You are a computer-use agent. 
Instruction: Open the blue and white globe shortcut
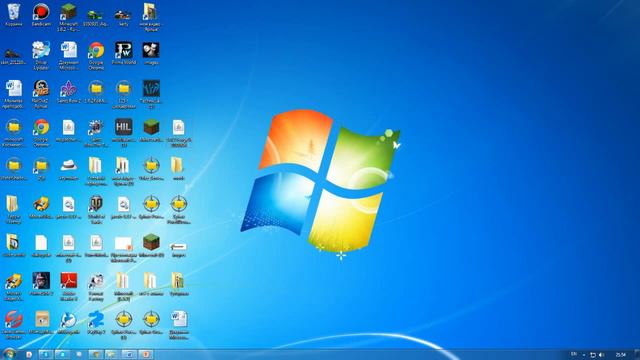point(69,319)
